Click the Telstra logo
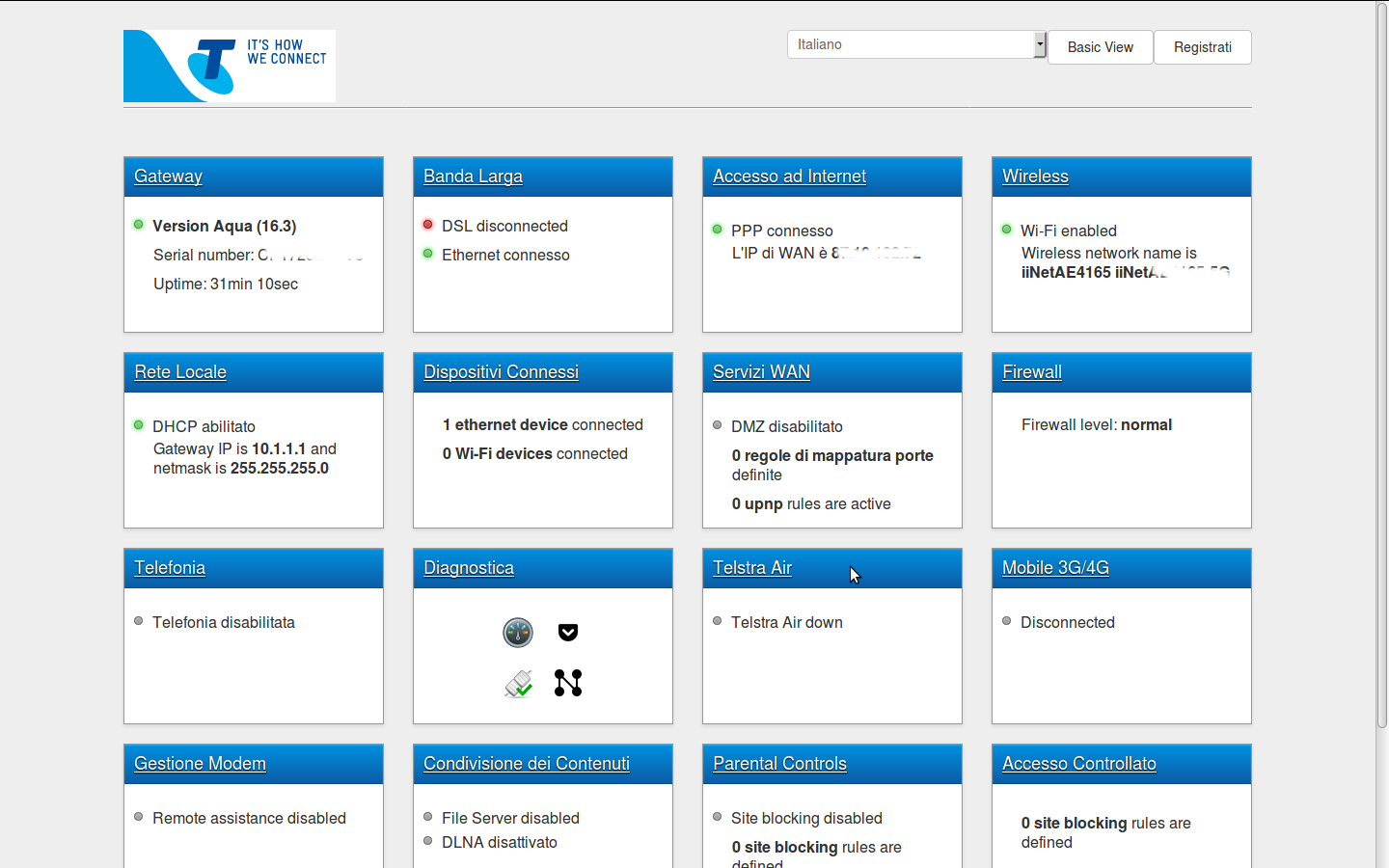The width and height of the screenshot is (1389, 868). [230, 66]
